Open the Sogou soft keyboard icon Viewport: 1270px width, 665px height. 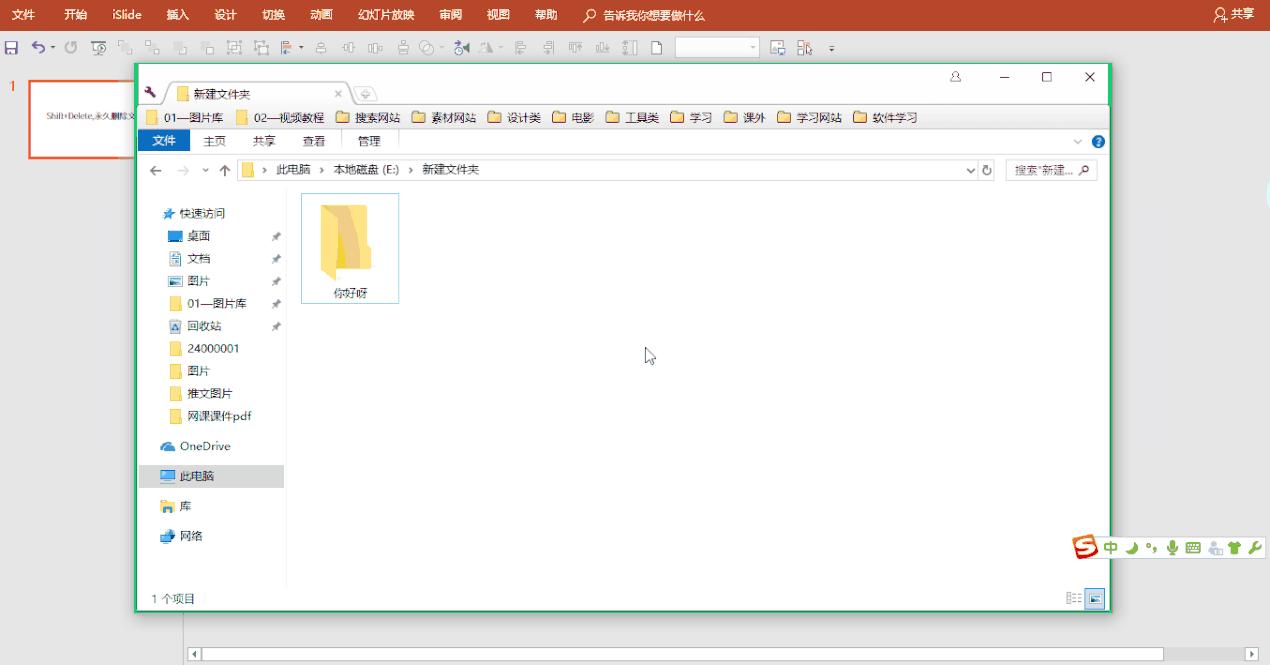pyautogui.click(x=1193, y=547)
